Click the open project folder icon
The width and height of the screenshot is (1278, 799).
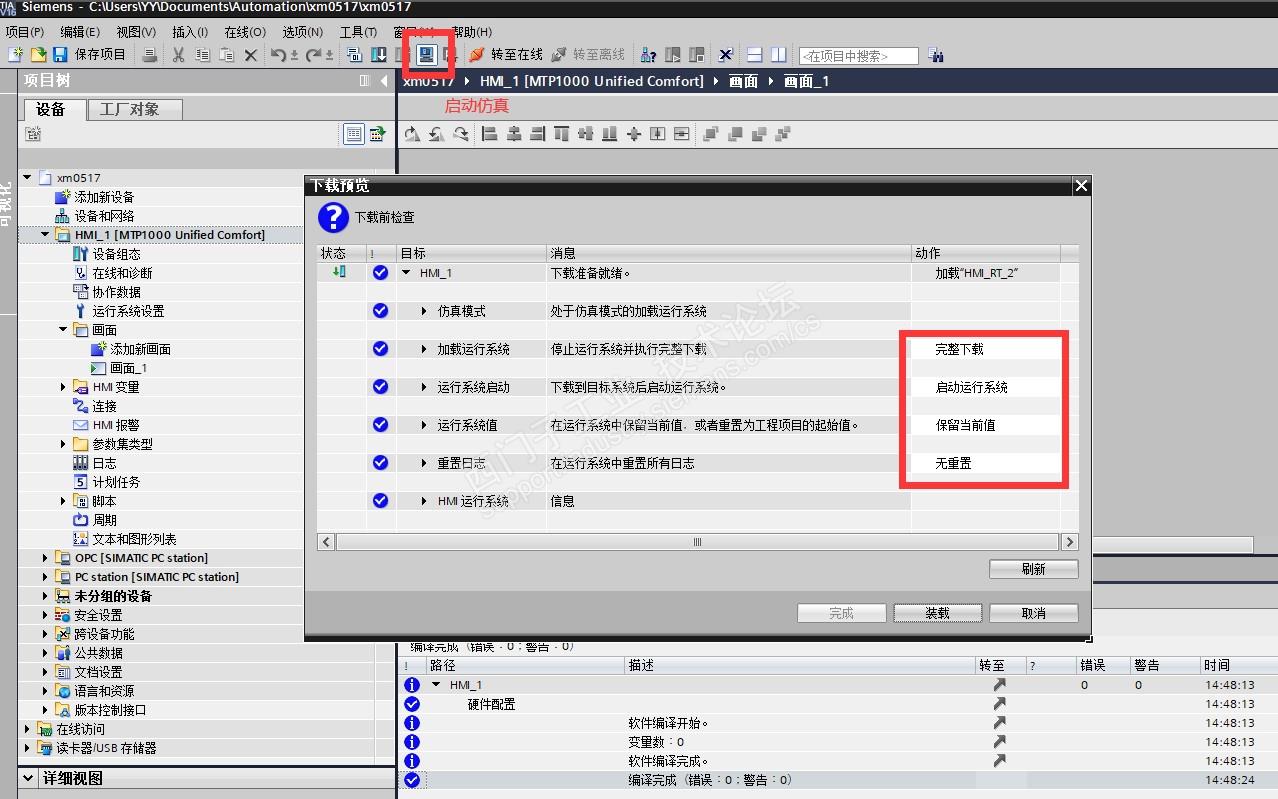[38, 54]
